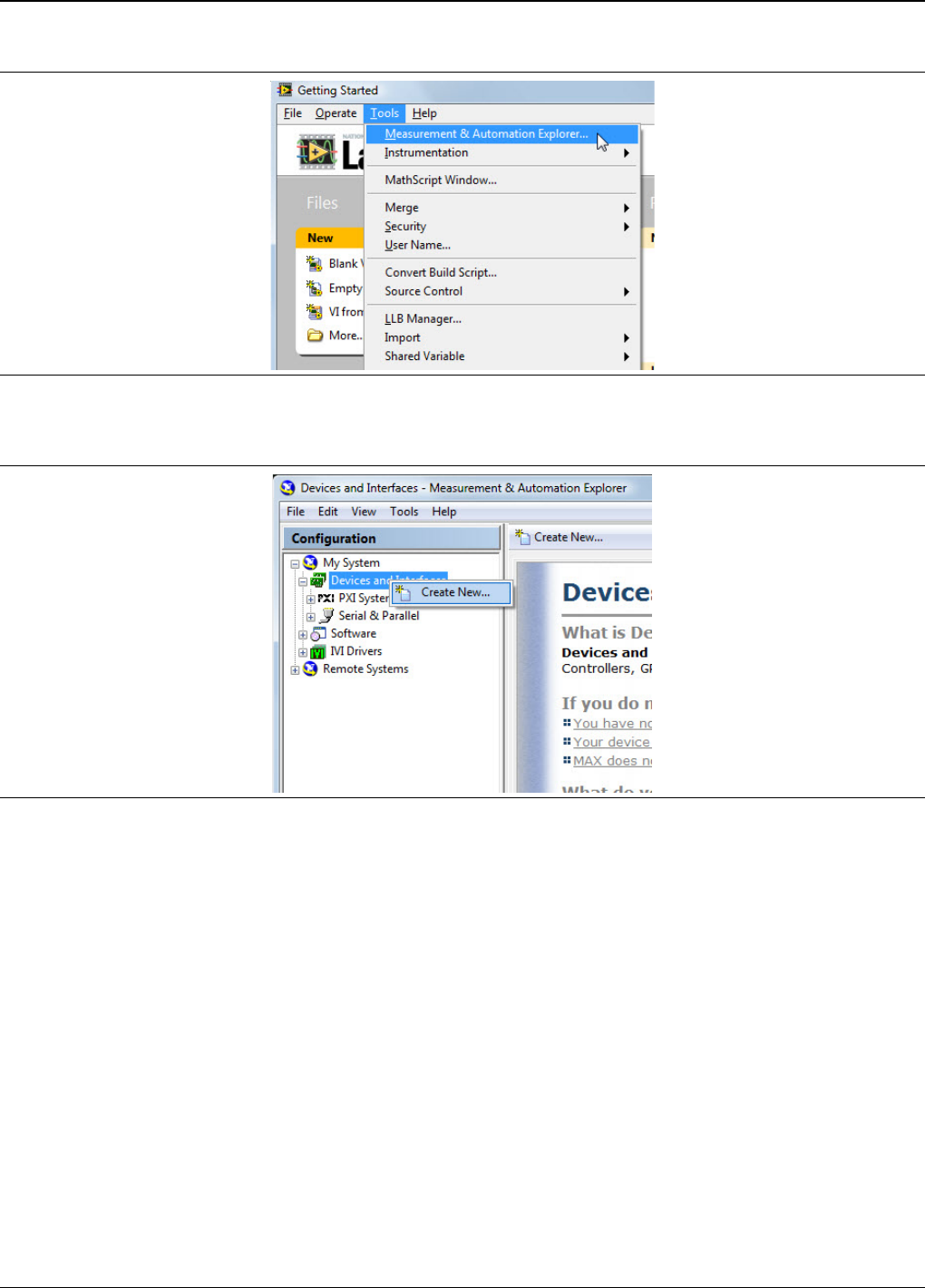Click the Empty Project icon
The height and width of the screenshot is (1288, 925).
[x=314, y=288]
